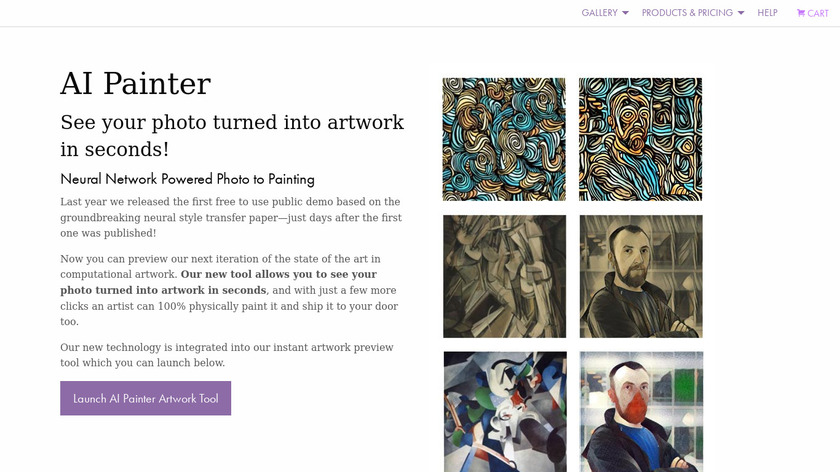The height and width of the screenshot is (472, 840).
Task: Go to the Help page
Action: click(x=767, y=13)
